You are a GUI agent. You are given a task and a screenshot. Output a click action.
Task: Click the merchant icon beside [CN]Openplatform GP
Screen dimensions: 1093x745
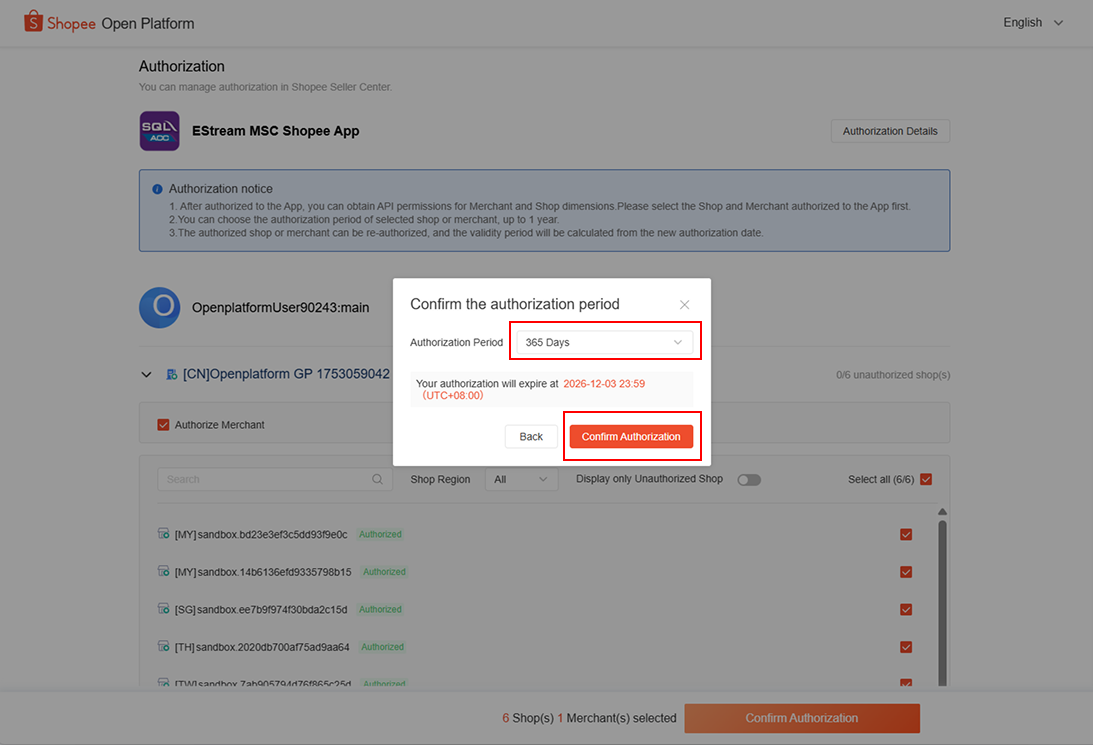coord(169,374)
